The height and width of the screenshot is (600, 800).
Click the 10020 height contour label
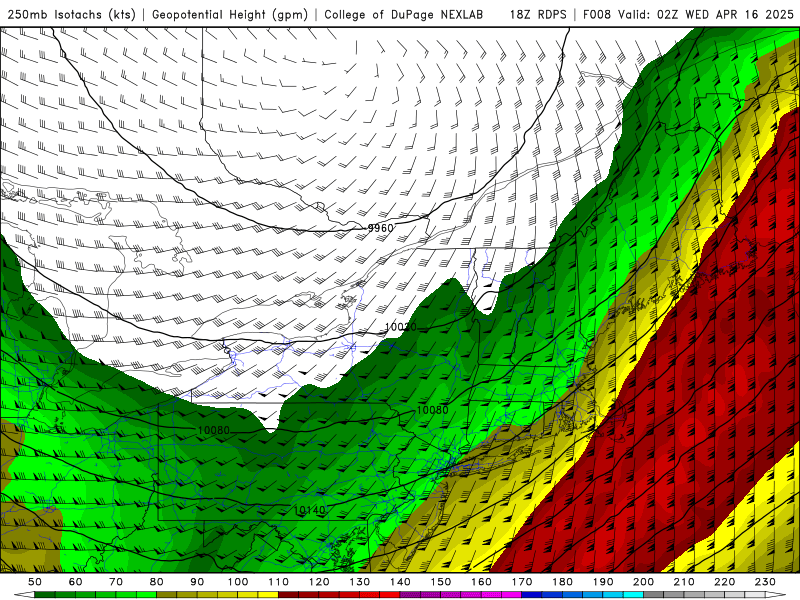401,327
